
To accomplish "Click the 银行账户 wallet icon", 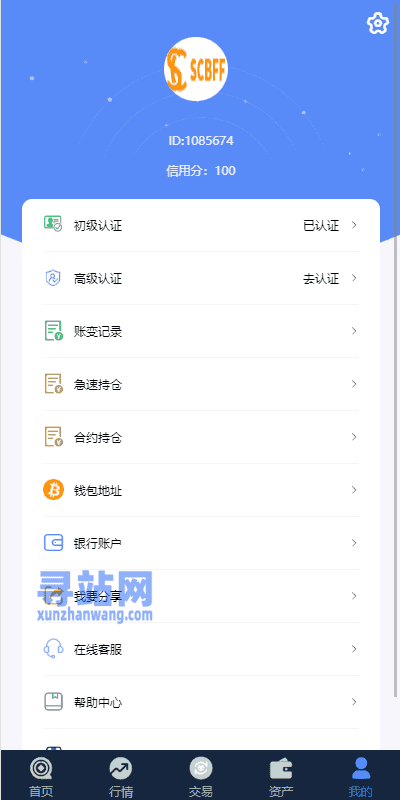I will point(53,542).
